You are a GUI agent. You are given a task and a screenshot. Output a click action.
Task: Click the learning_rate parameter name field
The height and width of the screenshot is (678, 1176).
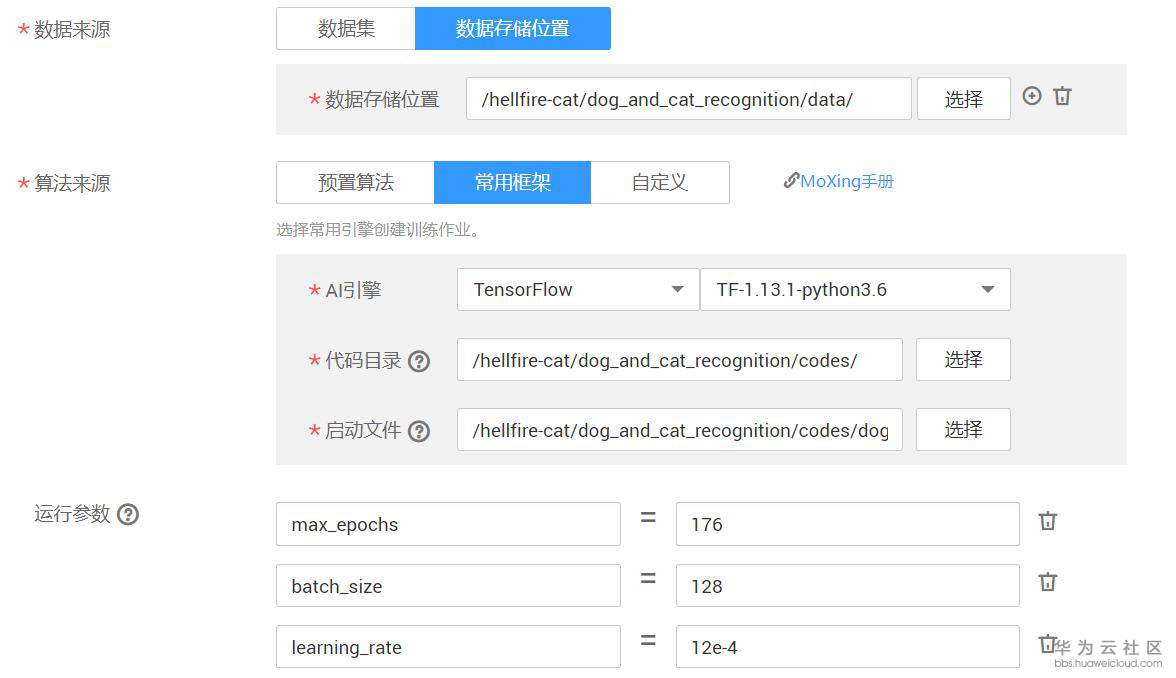(x=448, y=646)
